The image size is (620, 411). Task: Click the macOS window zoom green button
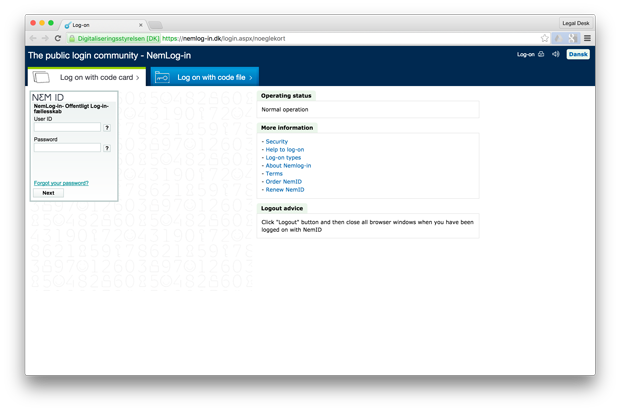tap(51, 23)
